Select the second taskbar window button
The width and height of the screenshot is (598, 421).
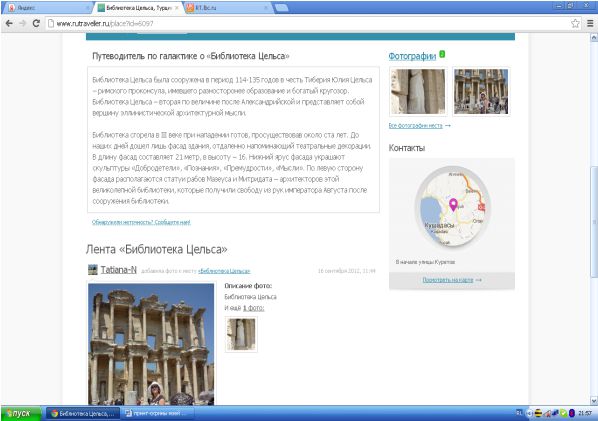[x=158, y=413]
